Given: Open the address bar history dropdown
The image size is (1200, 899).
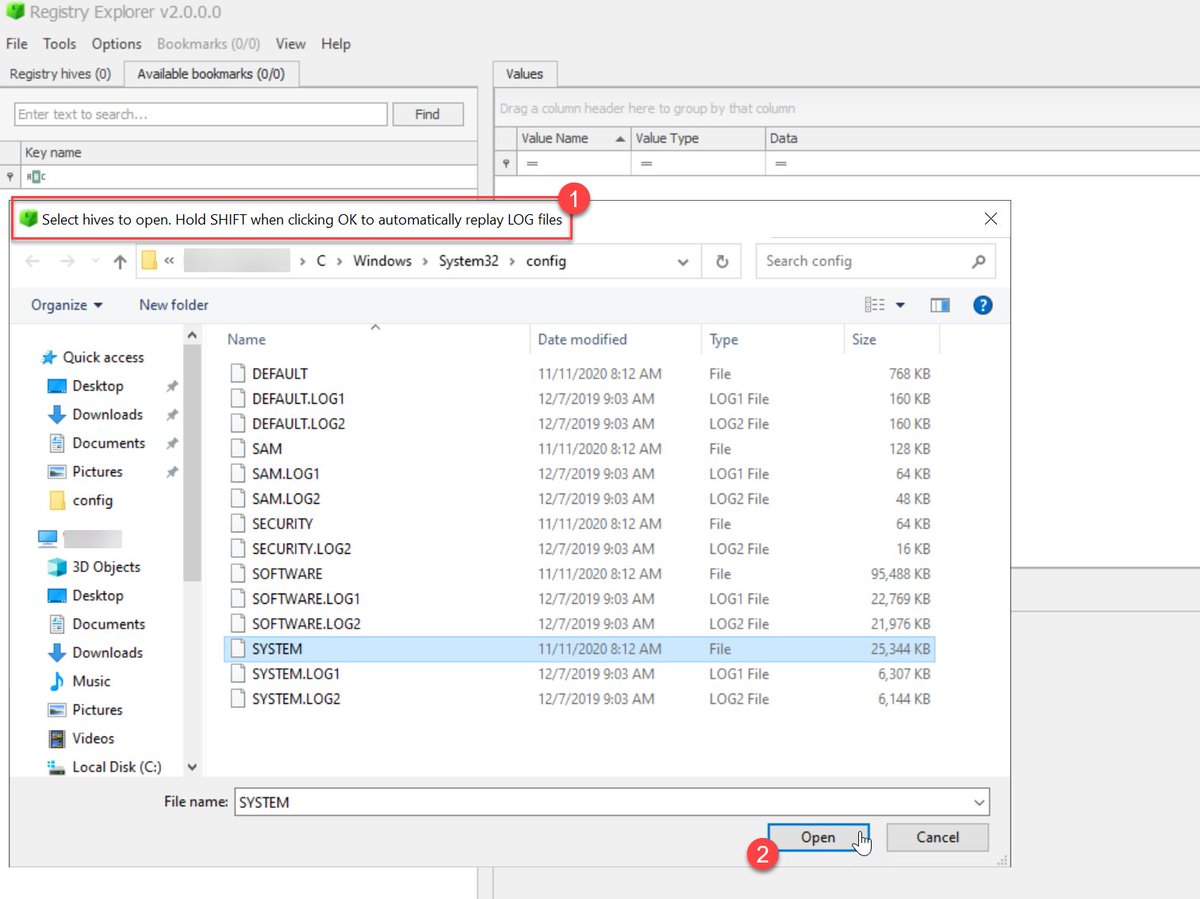Looking at the screenshot, I should [683, 262].
